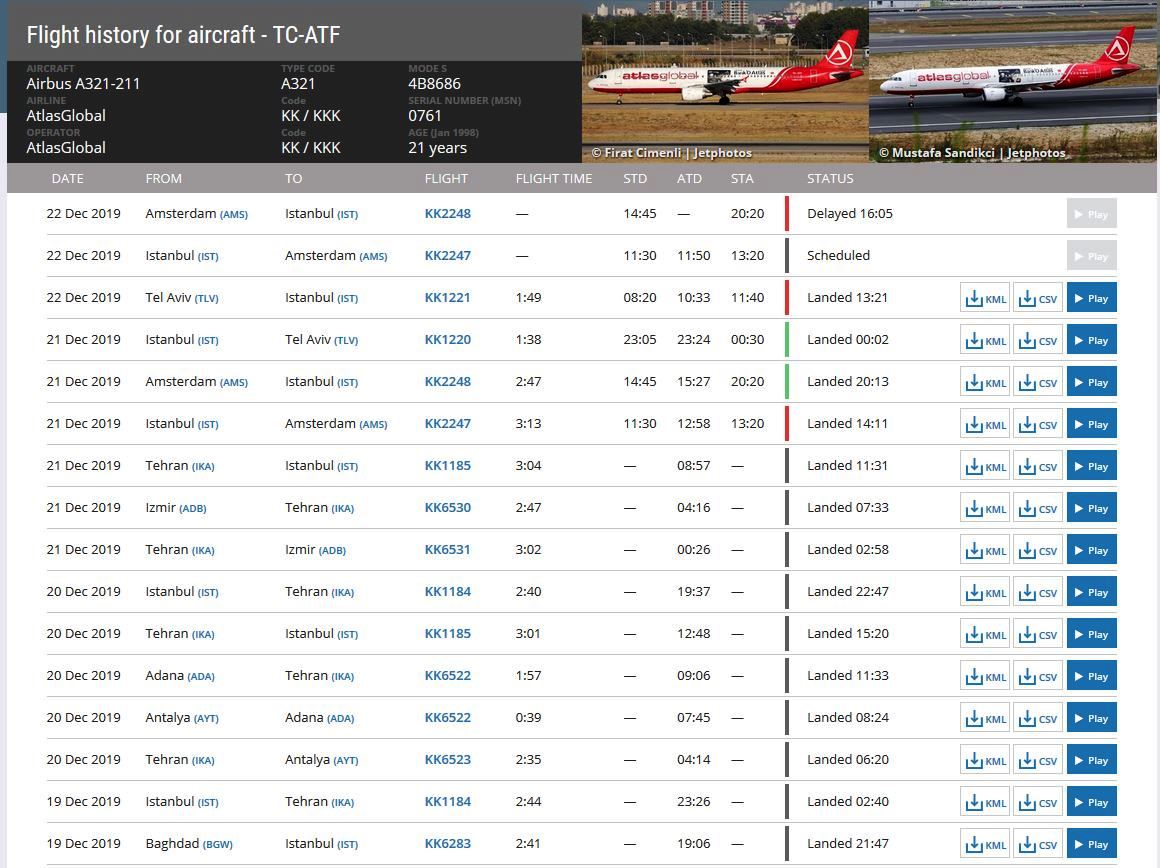The width and height of the screenshot is (1160, 868).
Task: Open flight KK1220 link
Action: coord(448,340)
